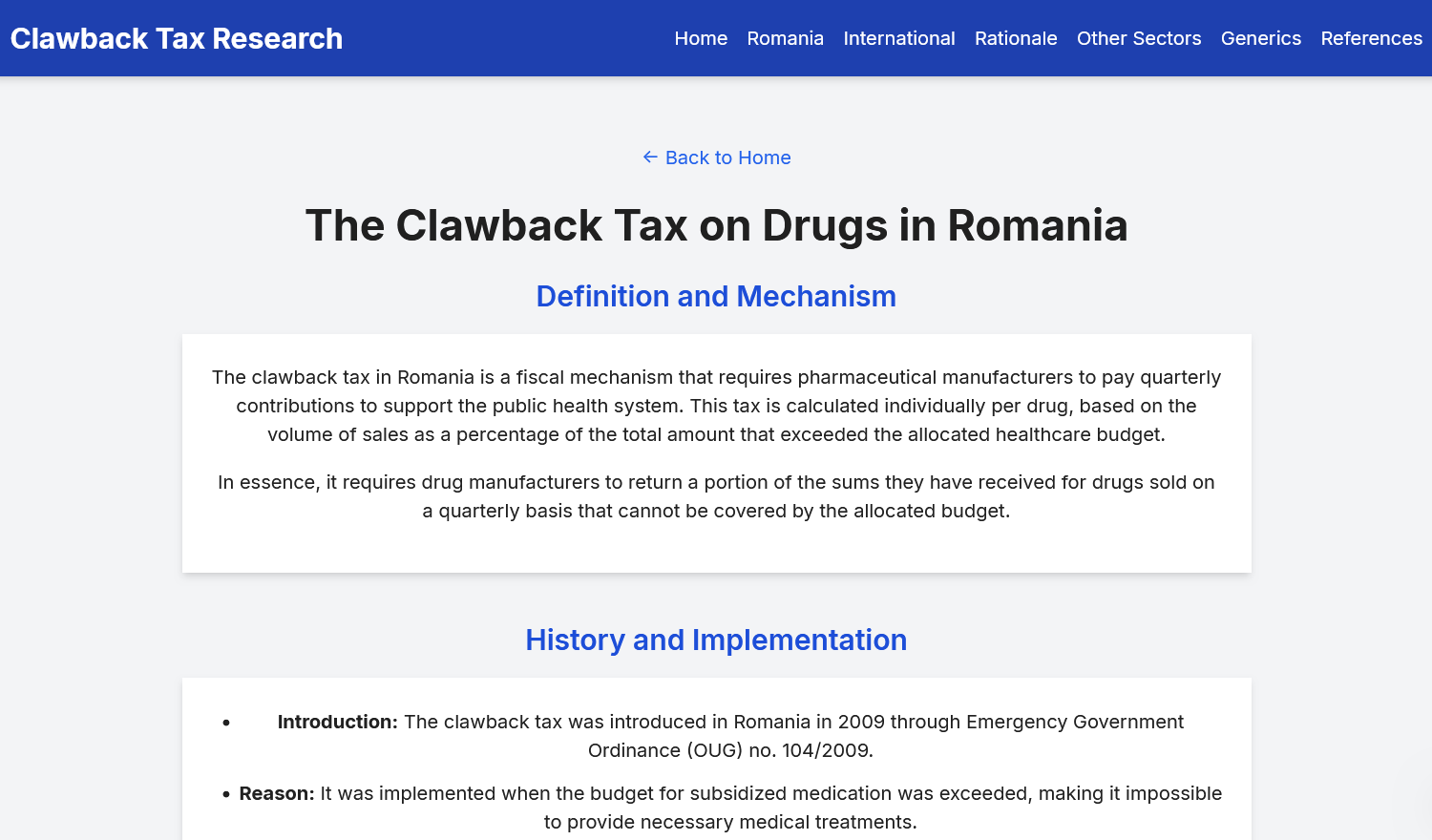Image resolution: width=1432 pixels, height=840 pixels.
Task: Click the paragraph starting 'The clawback tax in Romania'
Action: point(716,406)
